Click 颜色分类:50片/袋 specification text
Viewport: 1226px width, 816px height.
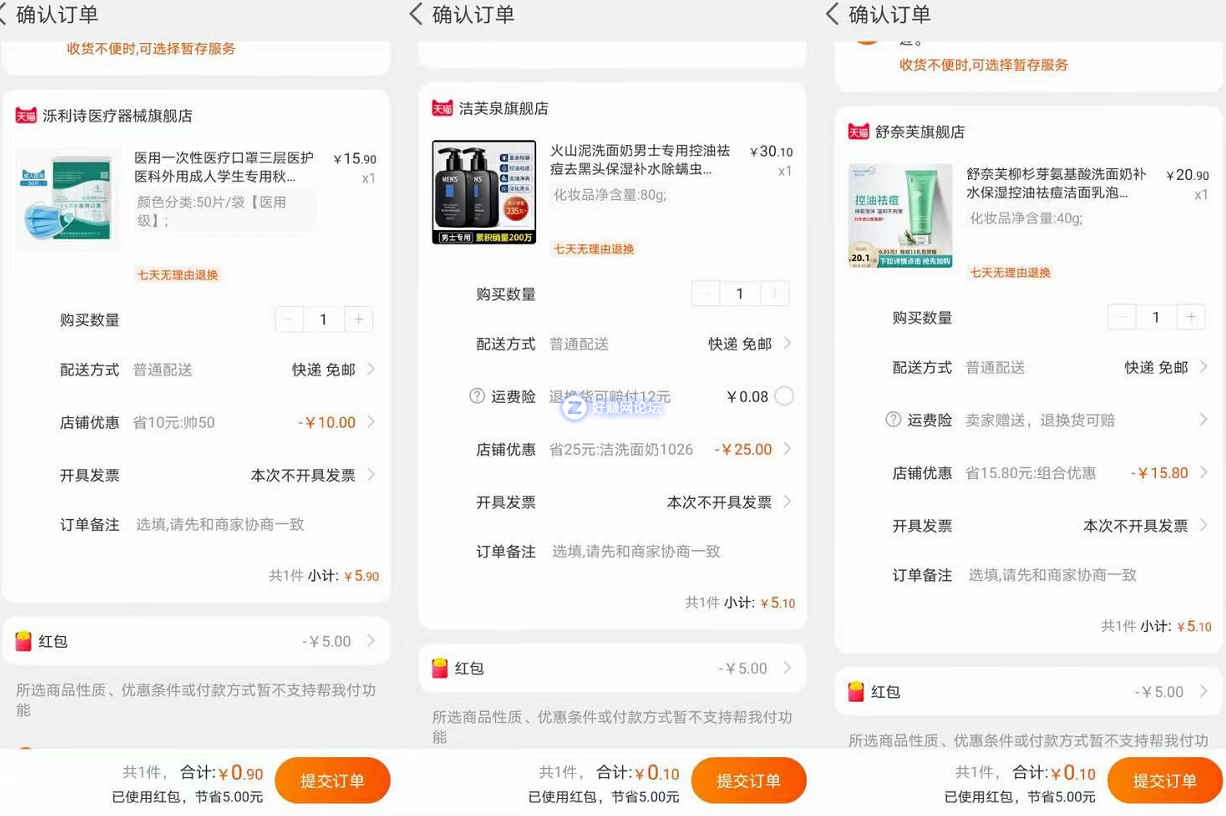(x=212, y=211)
